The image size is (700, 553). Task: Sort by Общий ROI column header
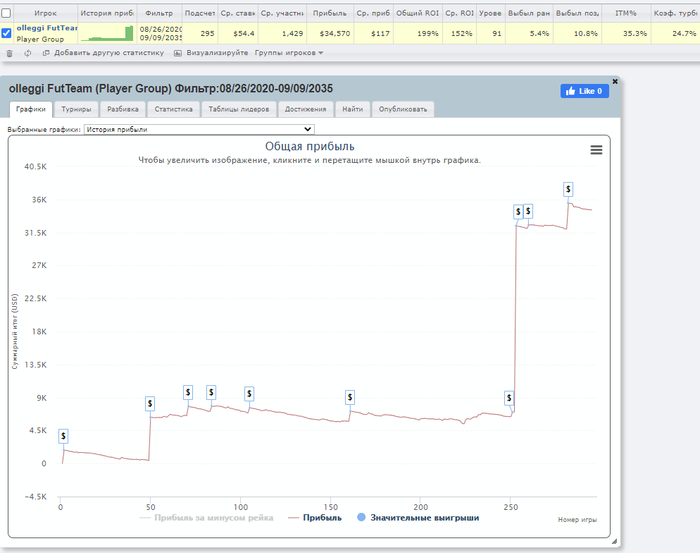coord(417,13)
